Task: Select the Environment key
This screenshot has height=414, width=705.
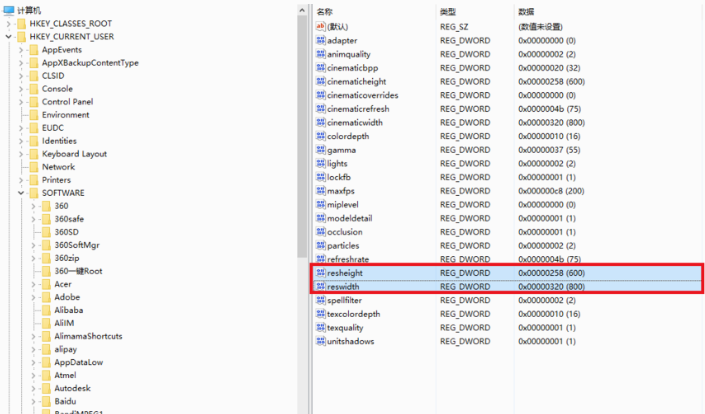Action: tap(66, 115)
